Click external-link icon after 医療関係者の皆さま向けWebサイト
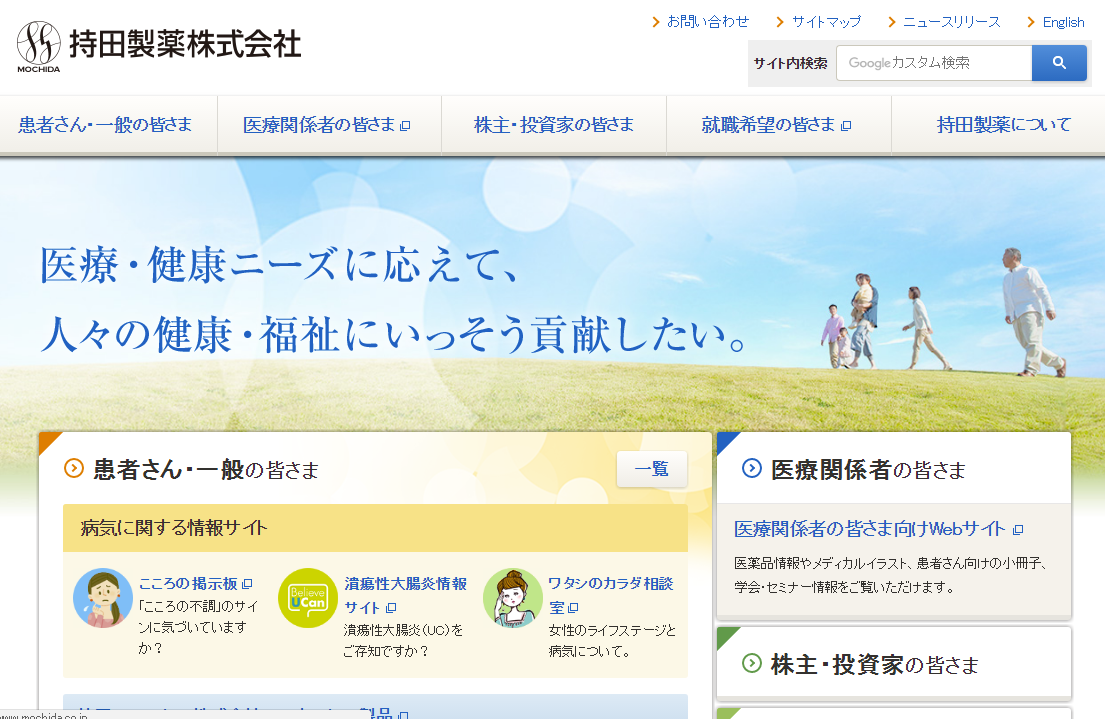 (x=1018, y=529)
